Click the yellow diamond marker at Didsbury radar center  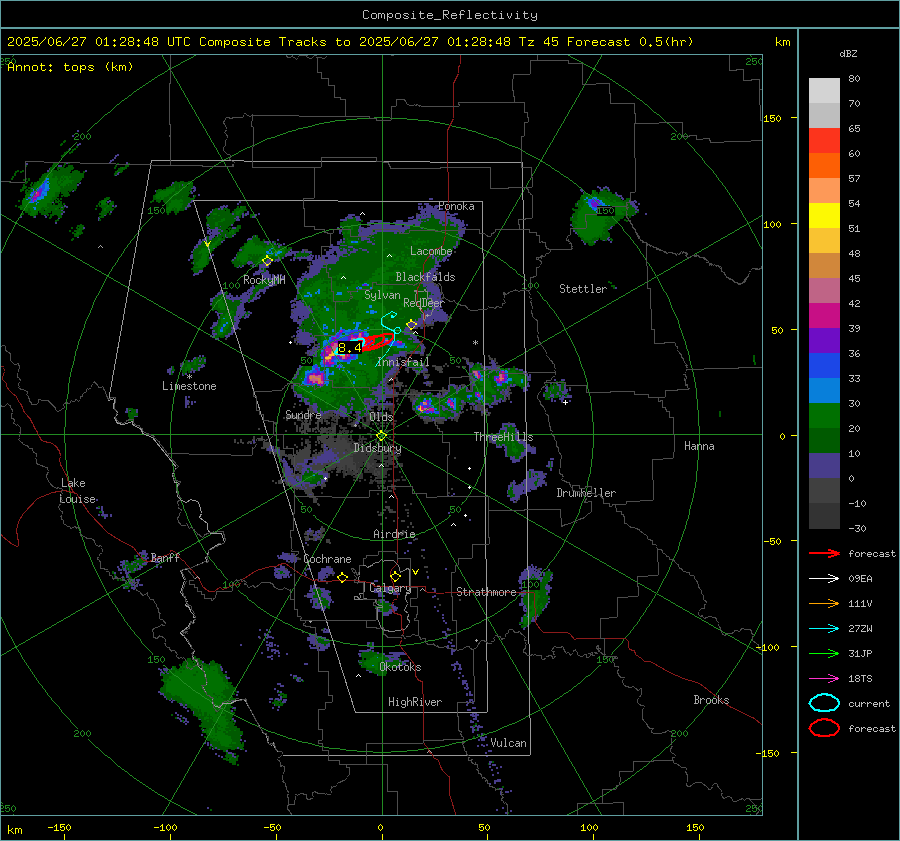[381, 436]
